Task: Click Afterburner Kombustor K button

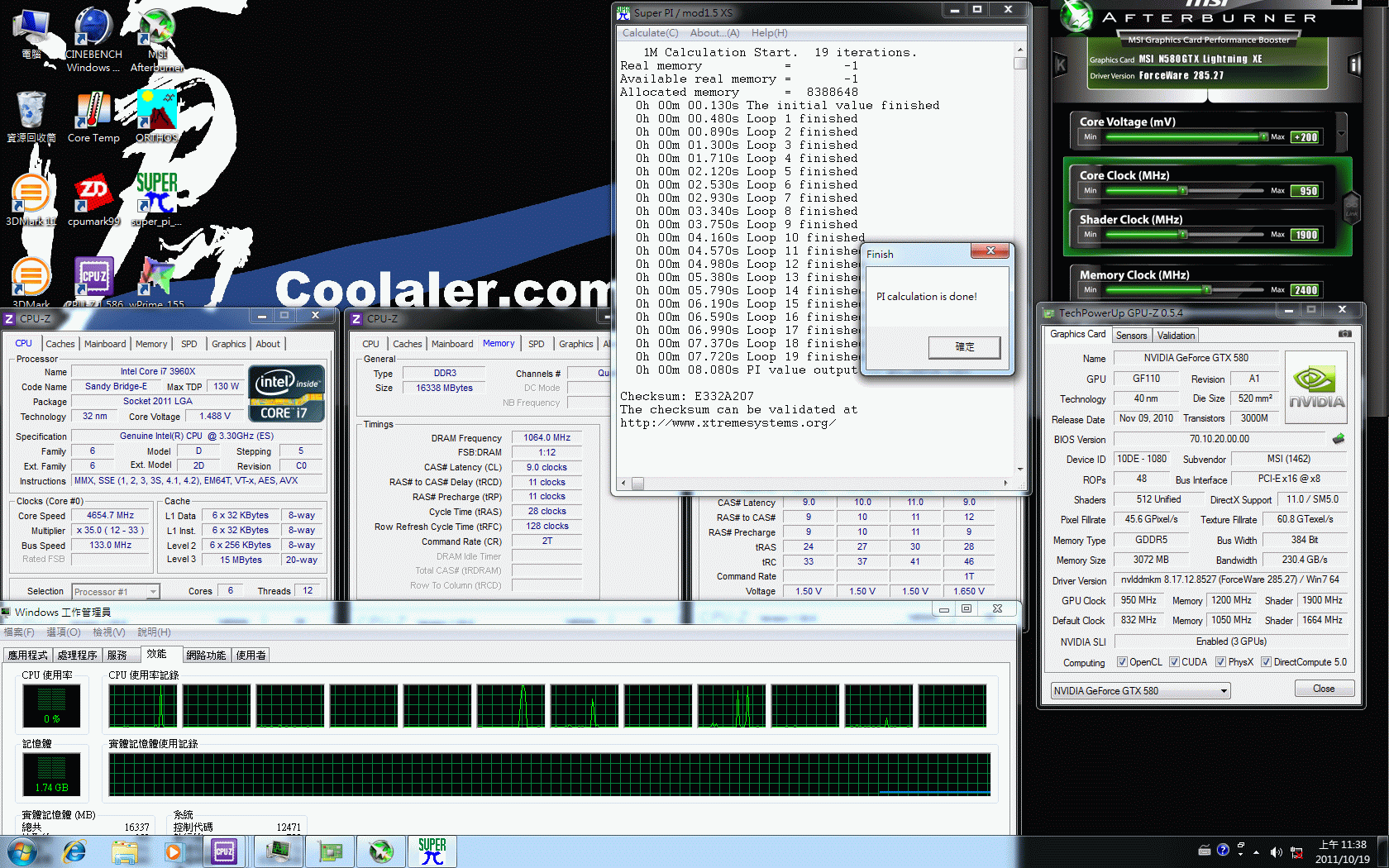Action: [x=1061, y=65]
